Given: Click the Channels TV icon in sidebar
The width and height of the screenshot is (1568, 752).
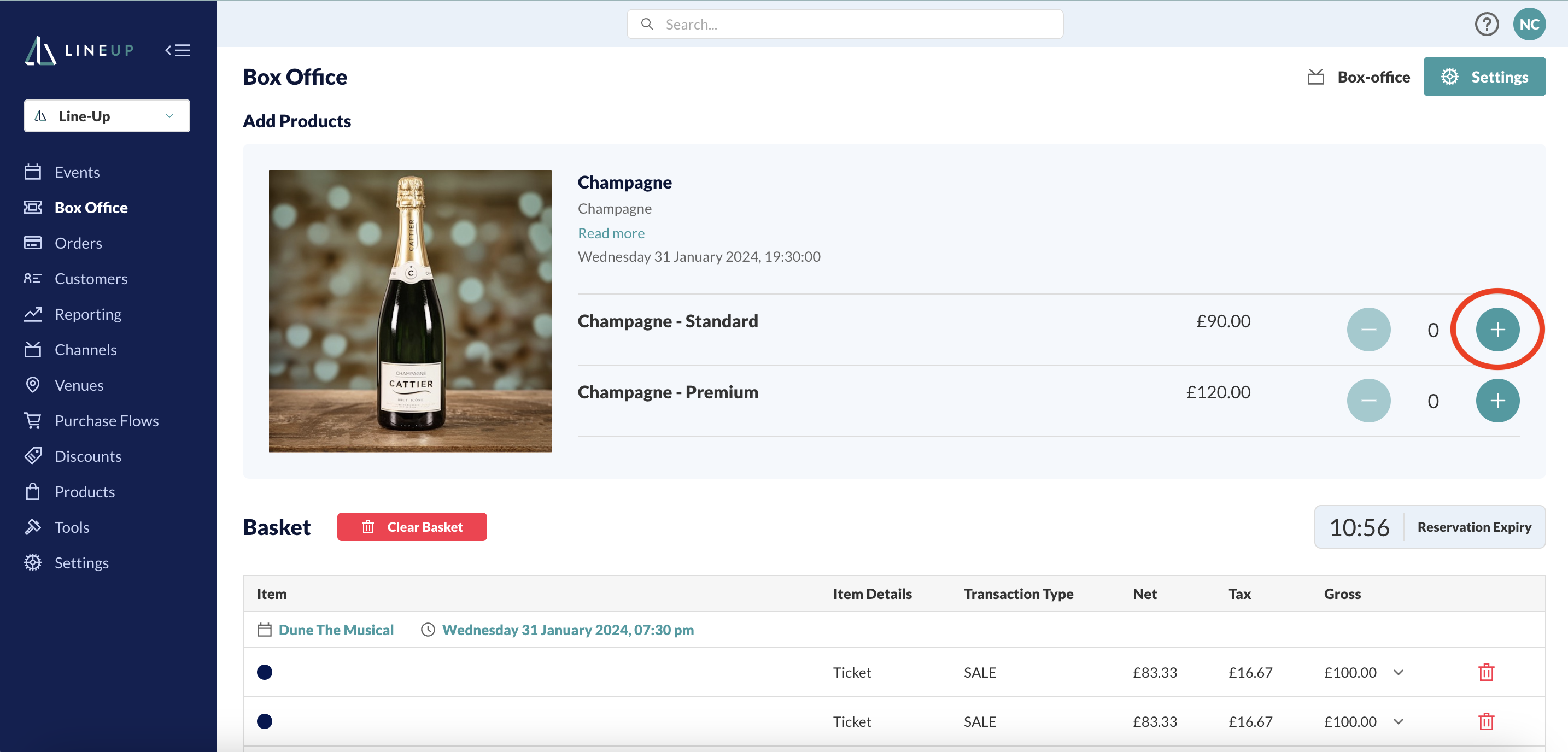Looking at the screenshot, I should click(x=33, y=350).
